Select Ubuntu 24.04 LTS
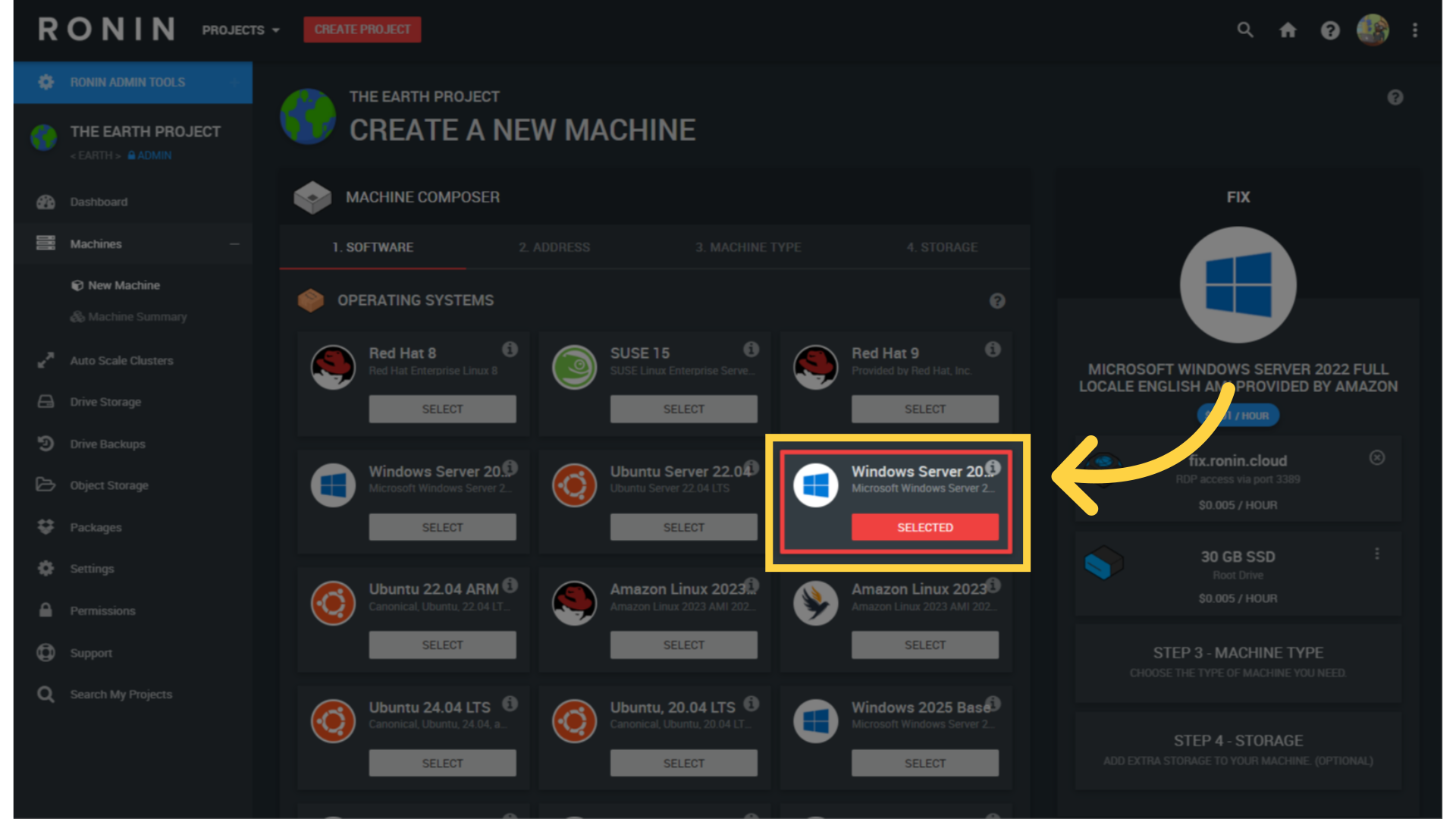The width and height of the screenshot is (1456, 819). tap(442, 763)
